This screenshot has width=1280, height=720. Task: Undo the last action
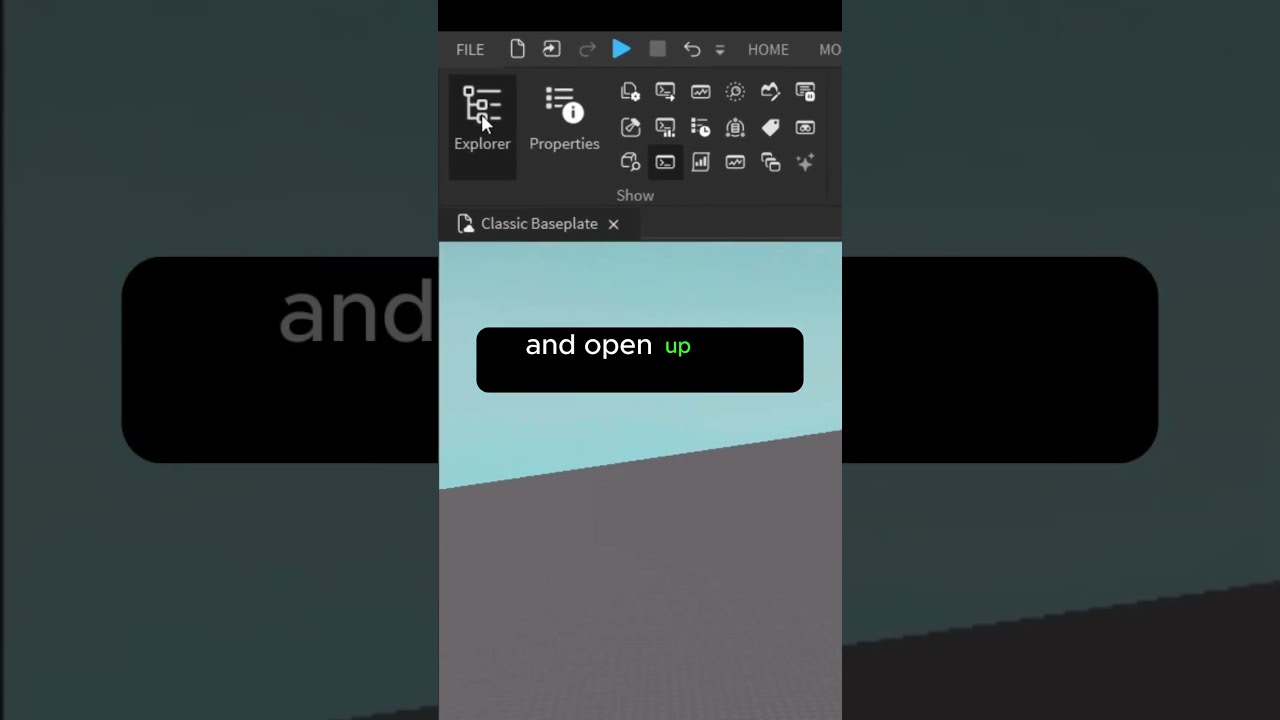[692, 49]
